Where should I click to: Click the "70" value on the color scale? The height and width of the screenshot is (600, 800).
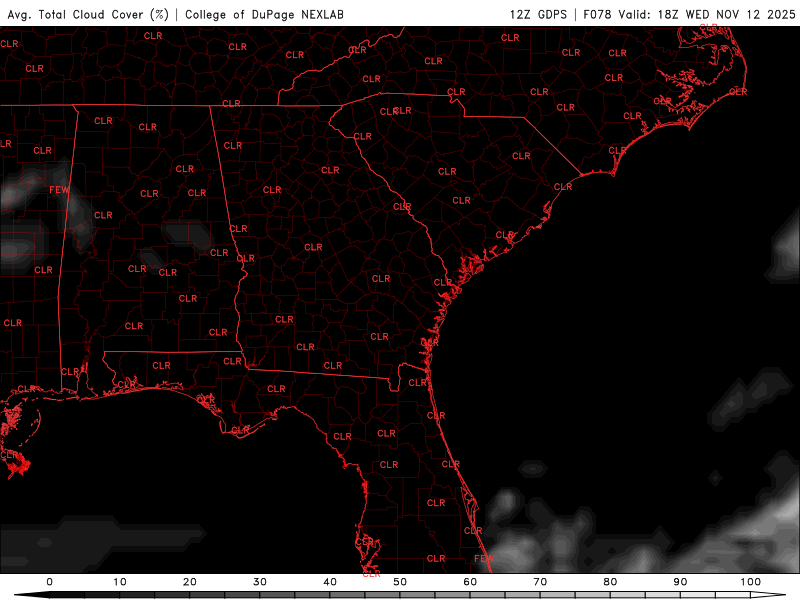tap(540, 582)
